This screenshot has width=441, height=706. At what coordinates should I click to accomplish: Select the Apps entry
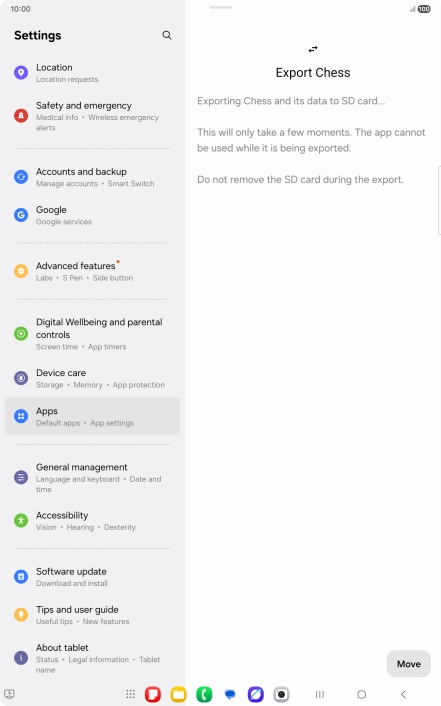[92, 416]
